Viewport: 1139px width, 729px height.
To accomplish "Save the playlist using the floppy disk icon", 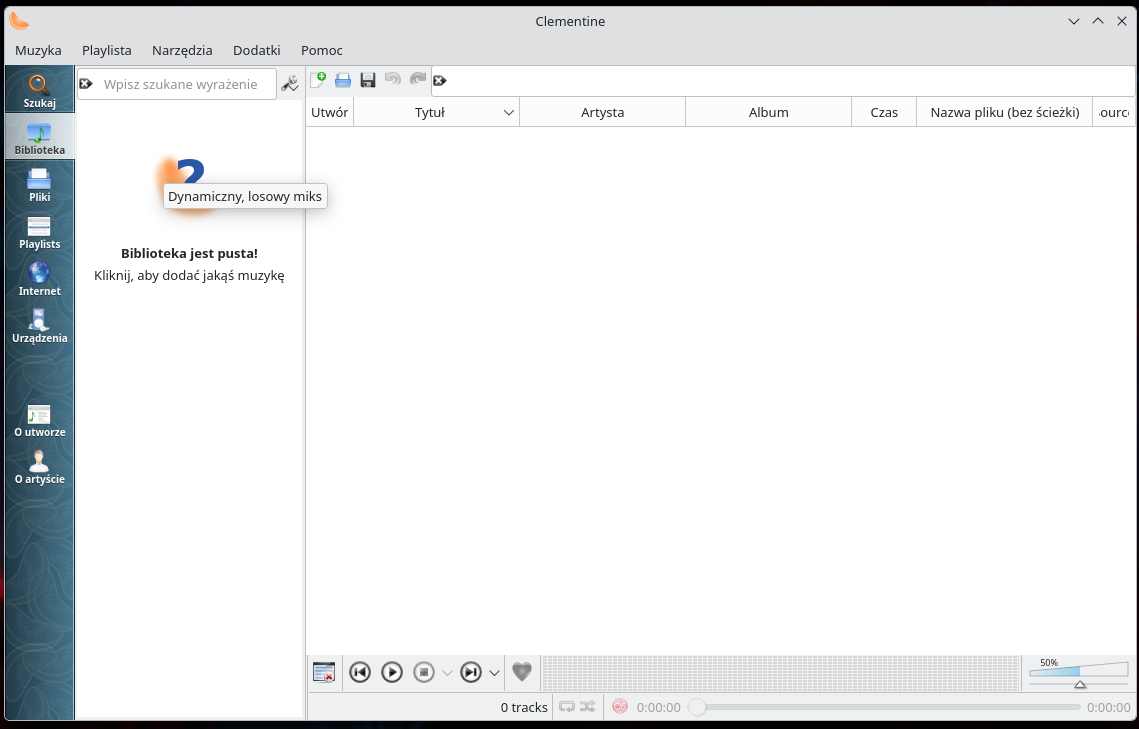I will pyautogui.click(x=368, y=80).
